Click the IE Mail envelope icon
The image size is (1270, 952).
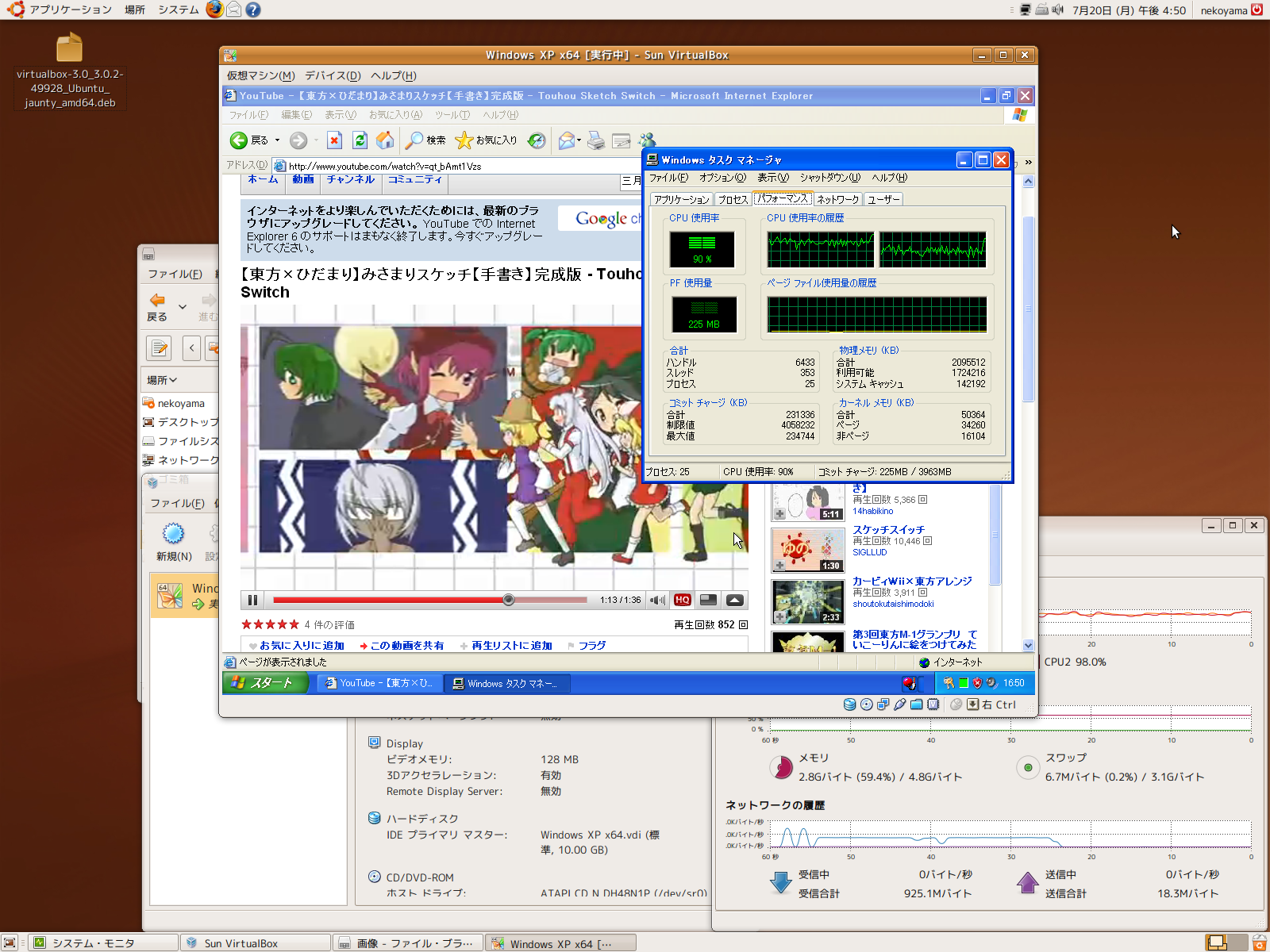pos(566,140)
